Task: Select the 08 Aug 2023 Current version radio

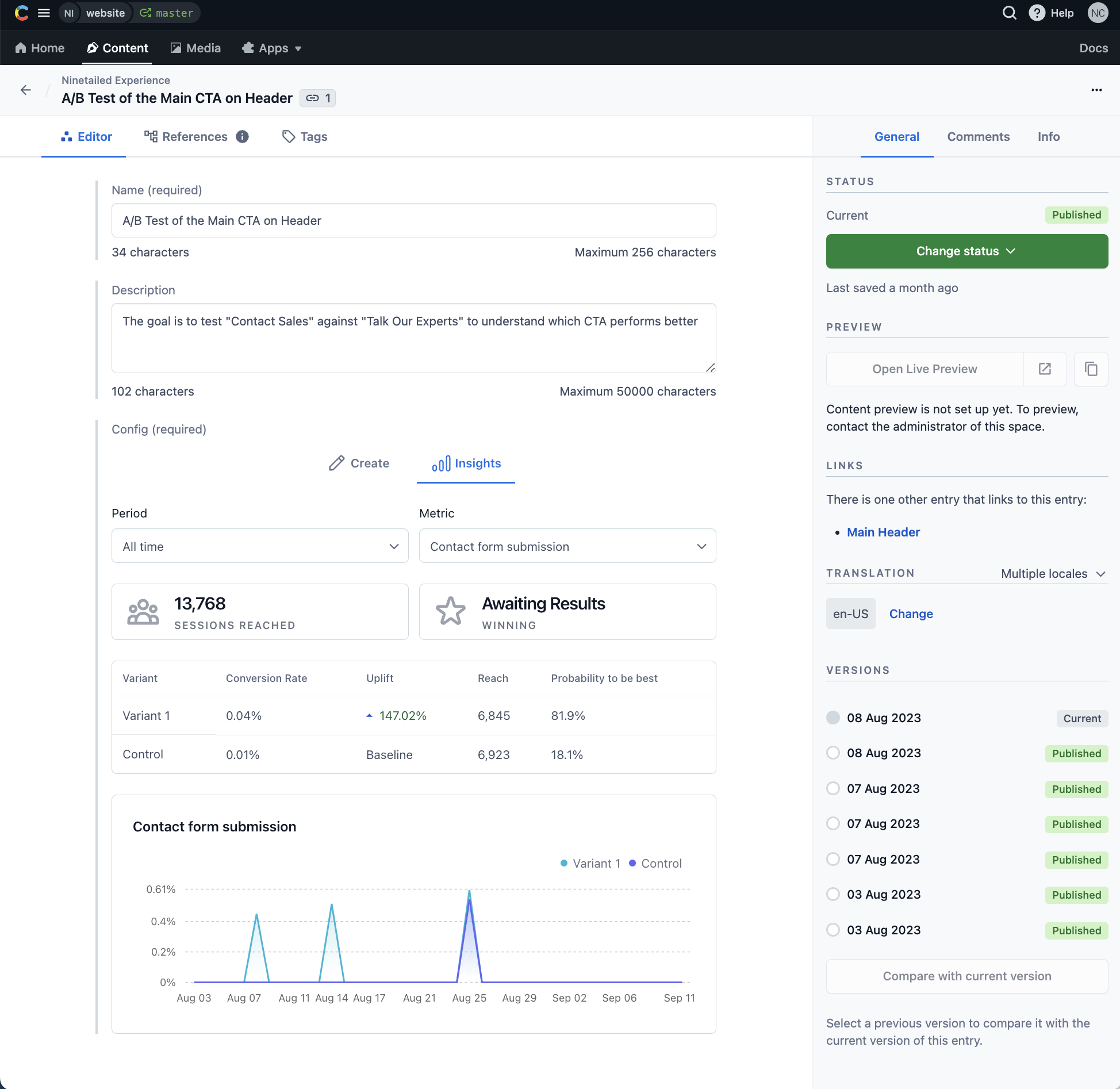Action: pyautogui.click(x=833, y=718)
